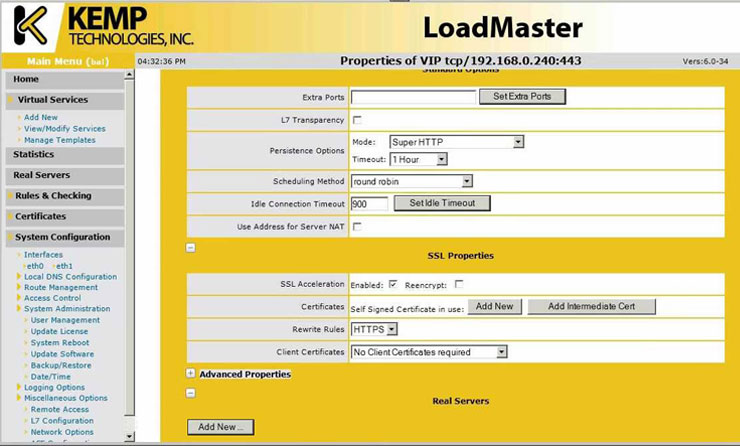
Task: Open the Interfaces link
Action: pos(43,255)
